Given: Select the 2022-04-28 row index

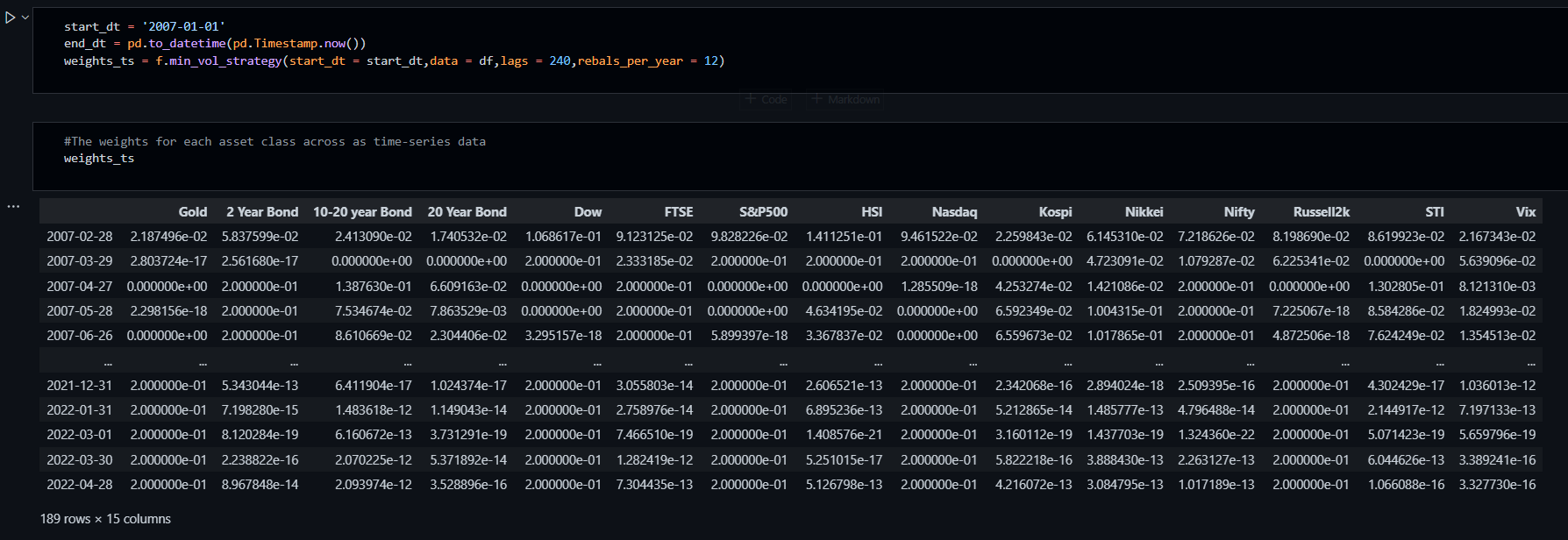Looking at the screenshot, I should (x=80, y=485).
